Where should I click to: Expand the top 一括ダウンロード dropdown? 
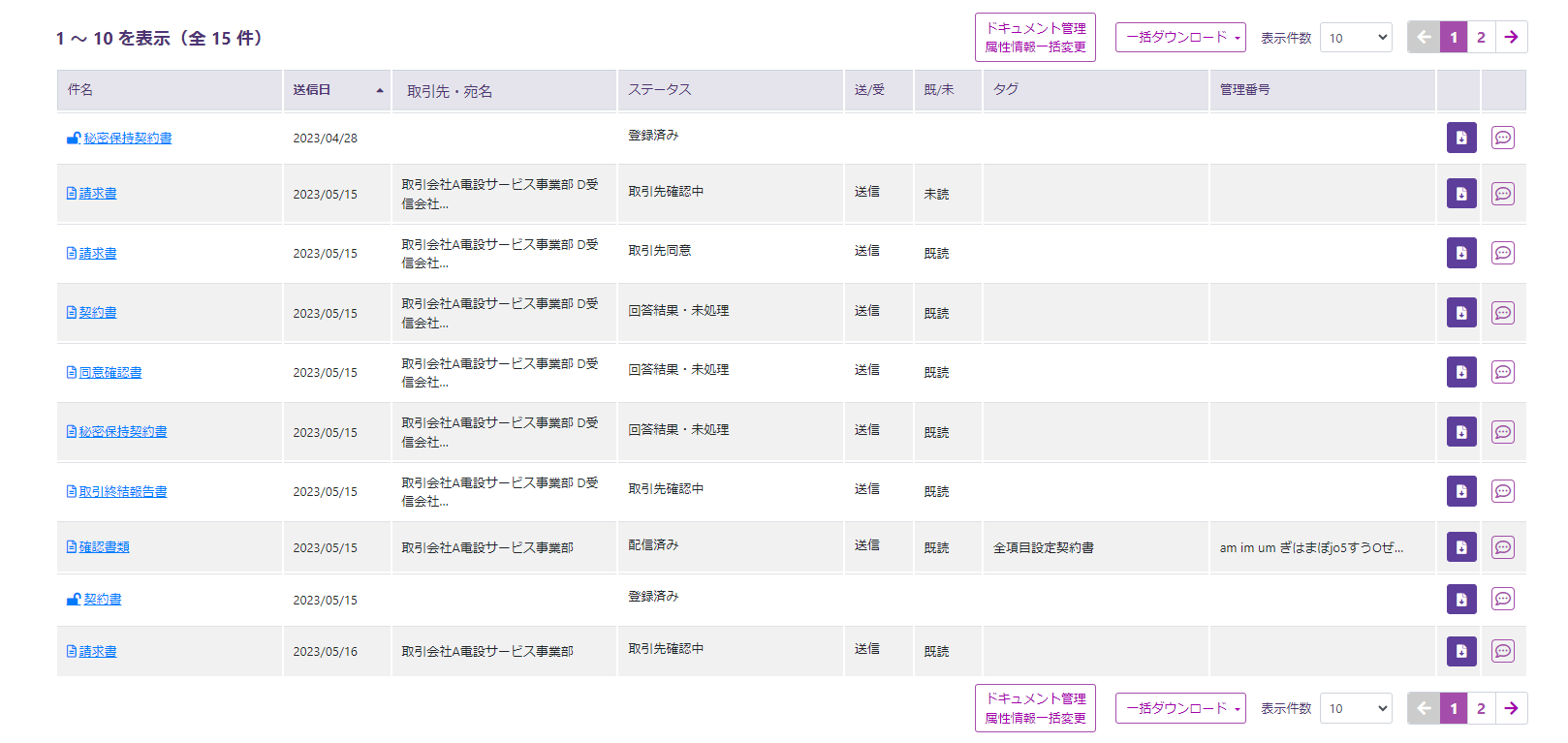1179,37
